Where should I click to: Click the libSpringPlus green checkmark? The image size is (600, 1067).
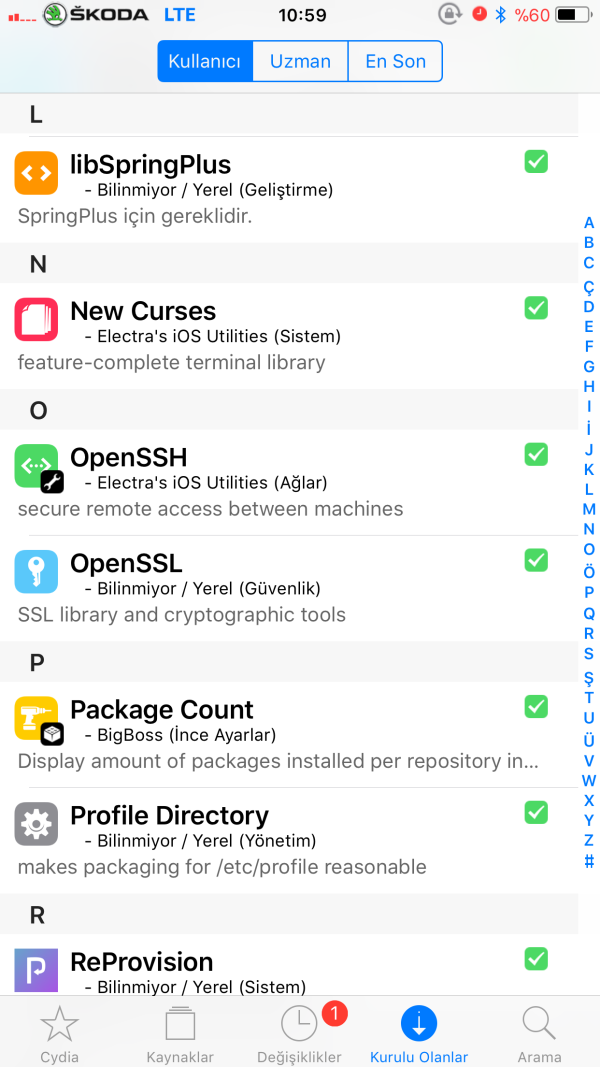click(x=536, y=161)
